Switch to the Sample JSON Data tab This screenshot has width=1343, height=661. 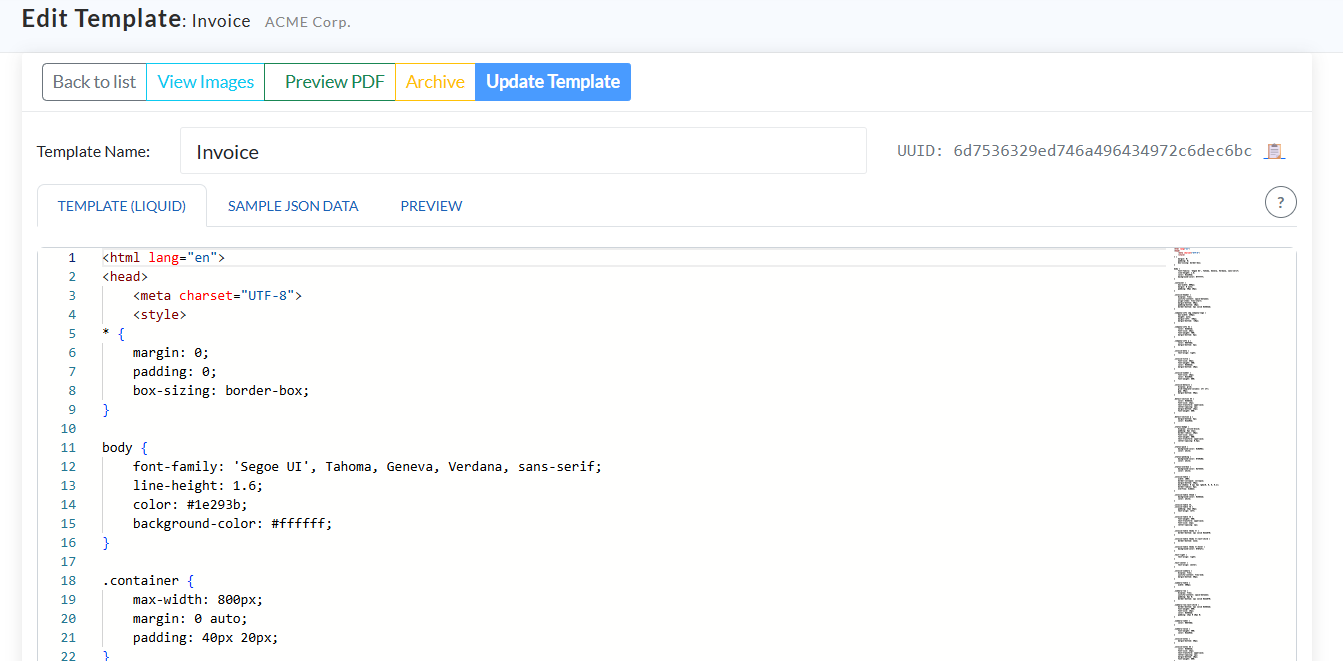(293, 206)
